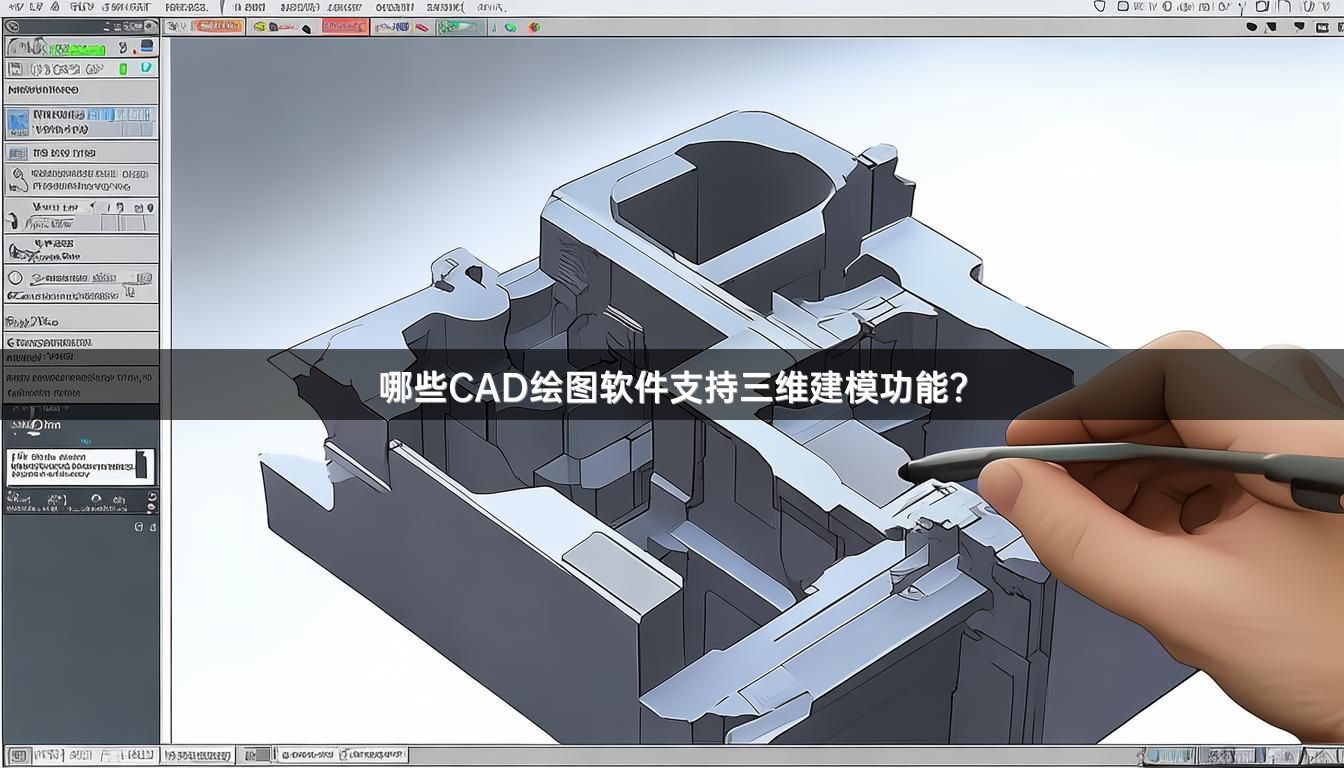Click the blue picture thumbnail icon in the sidebar
The image size is (1344, 768).
[x=18, y=123]
